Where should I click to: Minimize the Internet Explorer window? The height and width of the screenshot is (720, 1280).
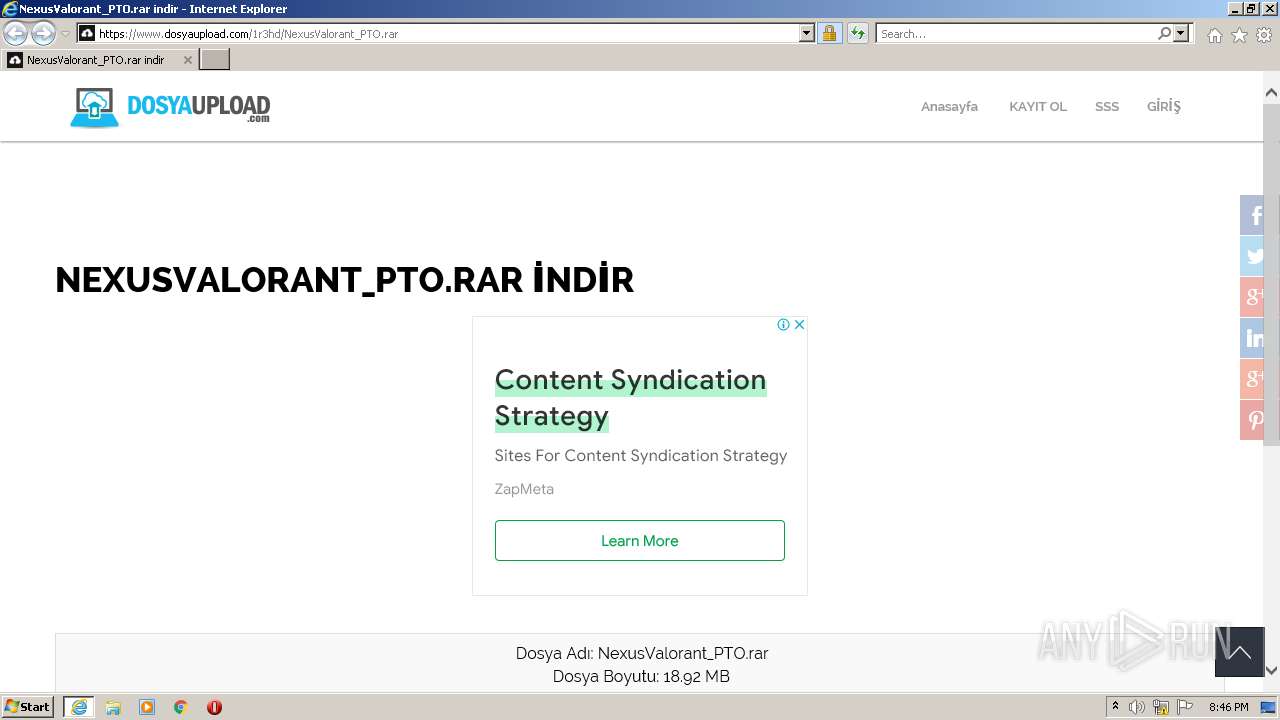[x=1234, y=8]
